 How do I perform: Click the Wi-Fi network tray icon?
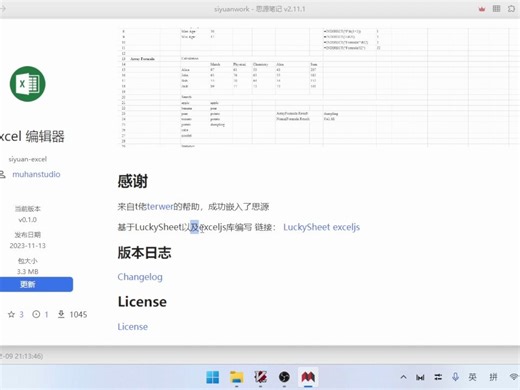(515, 377)
